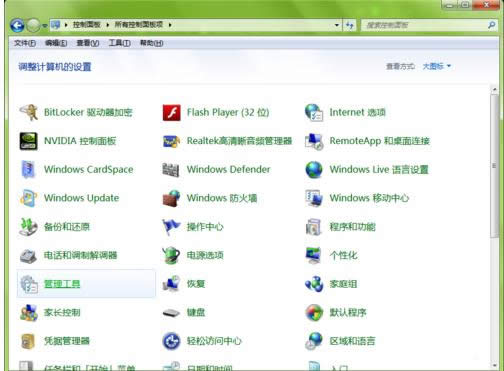Open the 管理工具 gear icon
504x371 pixels.
point(29,284)
